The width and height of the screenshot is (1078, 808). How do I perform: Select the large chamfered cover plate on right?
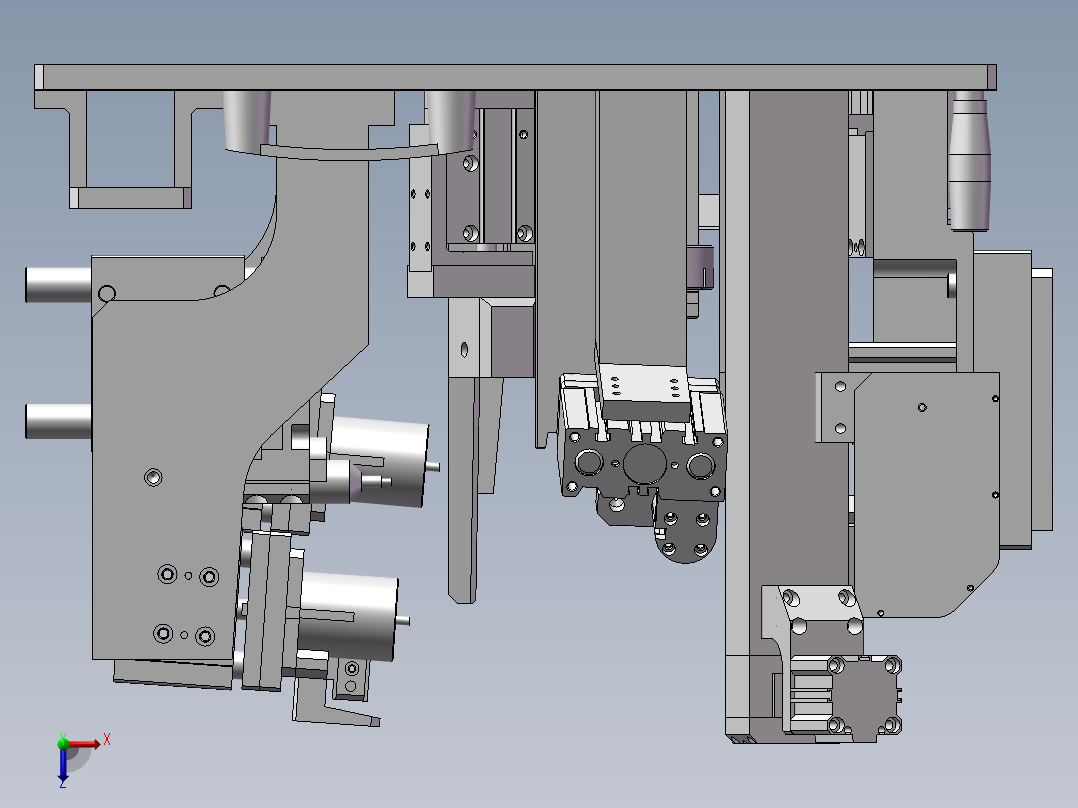point(925,494)
